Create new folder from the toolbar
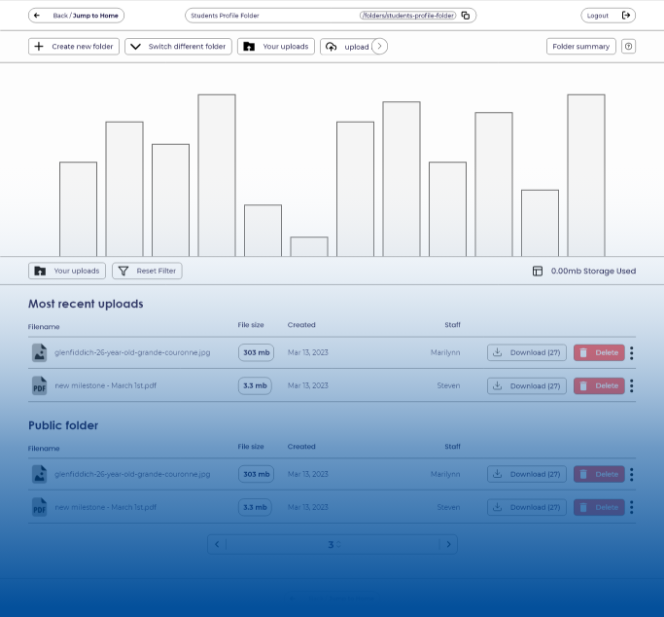 (x=73, y=47)
